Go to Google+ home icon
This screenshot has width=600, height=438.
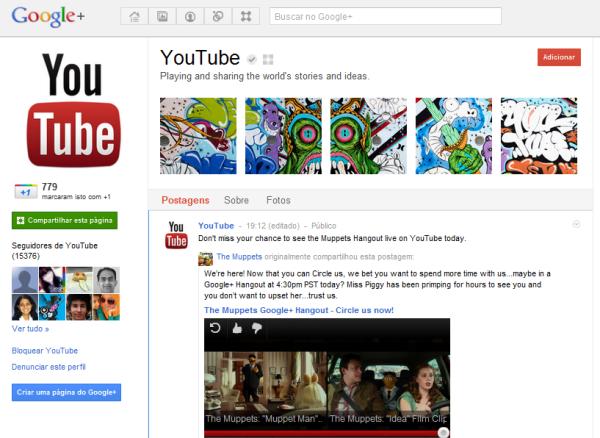134,16
